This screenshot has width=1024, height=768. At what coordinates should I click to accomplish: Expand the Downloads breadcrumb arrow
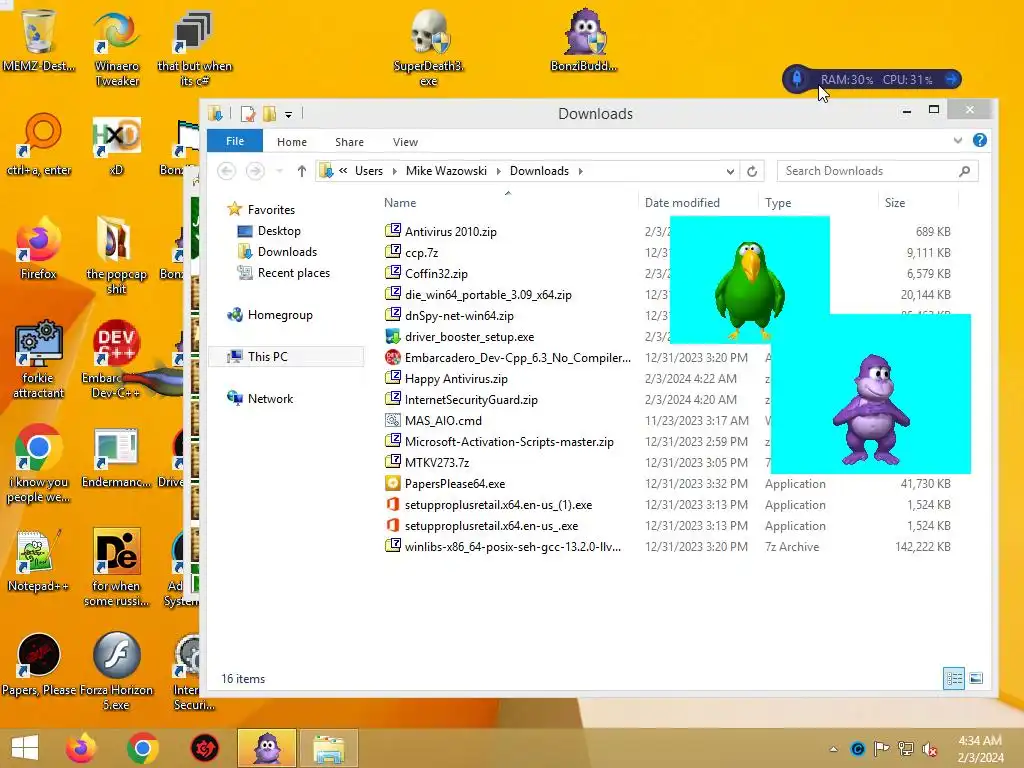[580, 171]
